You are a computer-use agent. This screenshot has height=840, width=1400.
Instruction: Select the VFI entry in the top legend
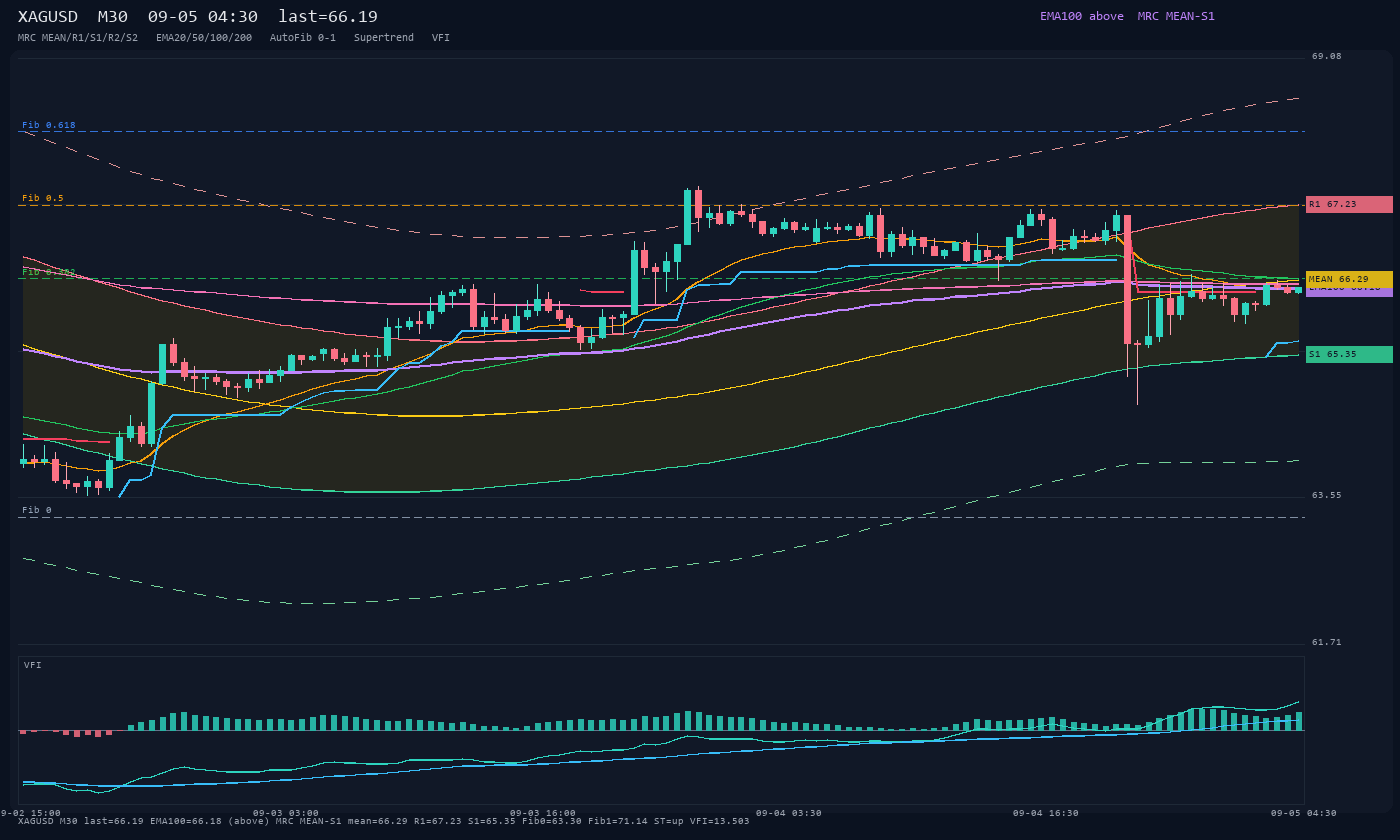pos(441,38)
